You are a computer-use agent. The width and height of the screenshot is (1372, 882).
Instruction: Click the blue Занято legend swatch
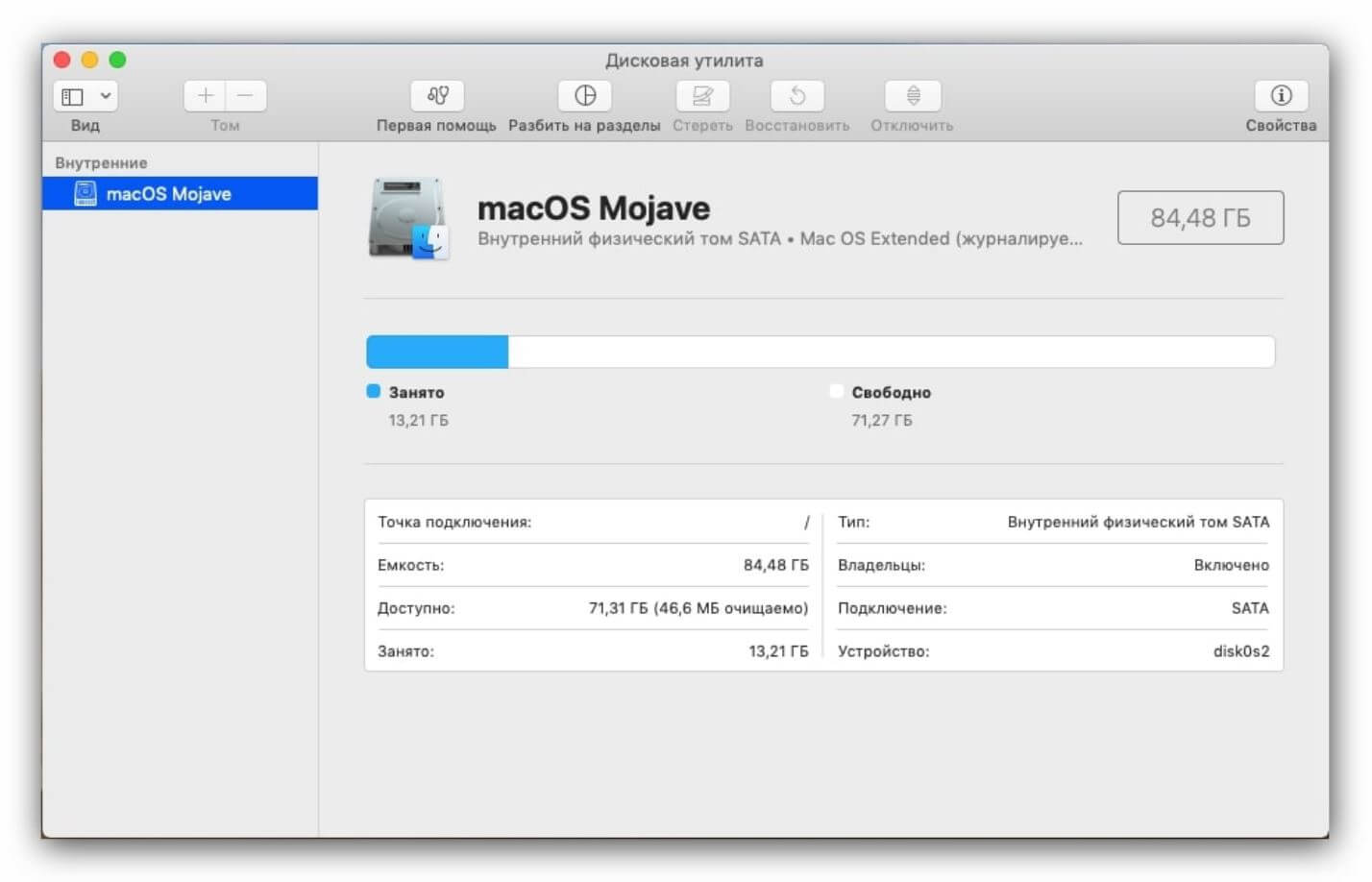[x=374, y=391]
